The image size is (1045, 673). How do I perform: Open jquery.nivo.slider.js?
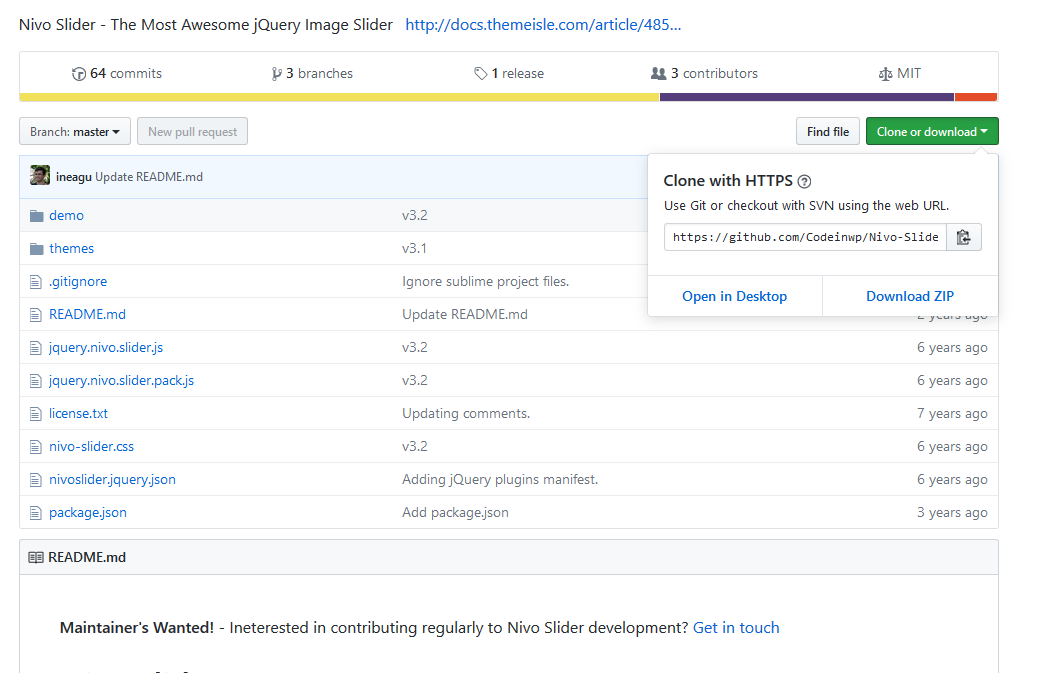[106, 347]
